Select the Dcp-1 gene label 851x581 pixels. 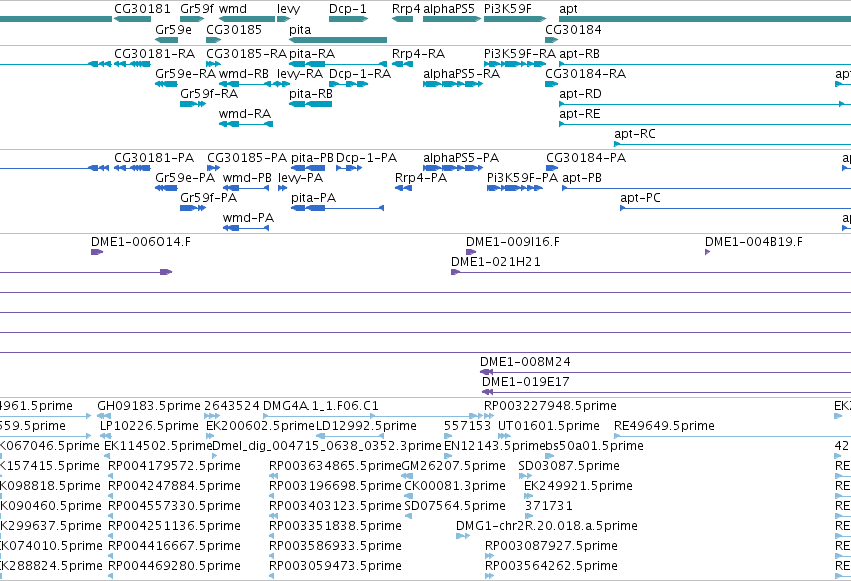347,9
